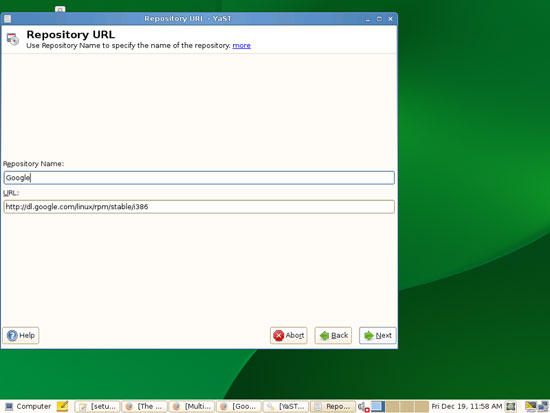Open the Help button
This screenshot has height=413, width=550.
point(21,335)
